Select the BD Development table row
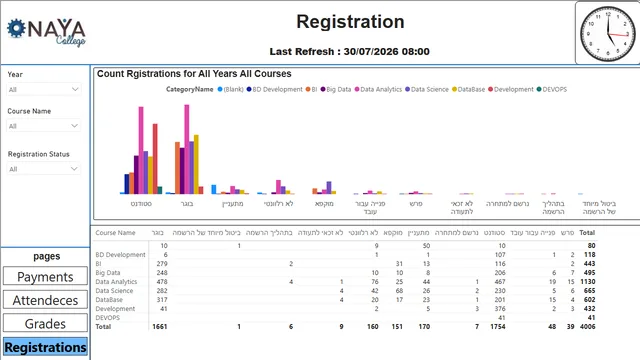Screen dimensions: 640x360 (345, 255)
